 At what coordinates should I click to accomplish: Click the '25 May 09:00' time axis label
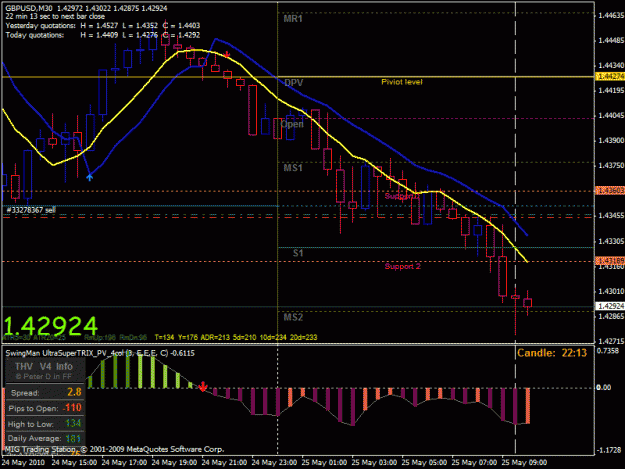pos(524,463)
